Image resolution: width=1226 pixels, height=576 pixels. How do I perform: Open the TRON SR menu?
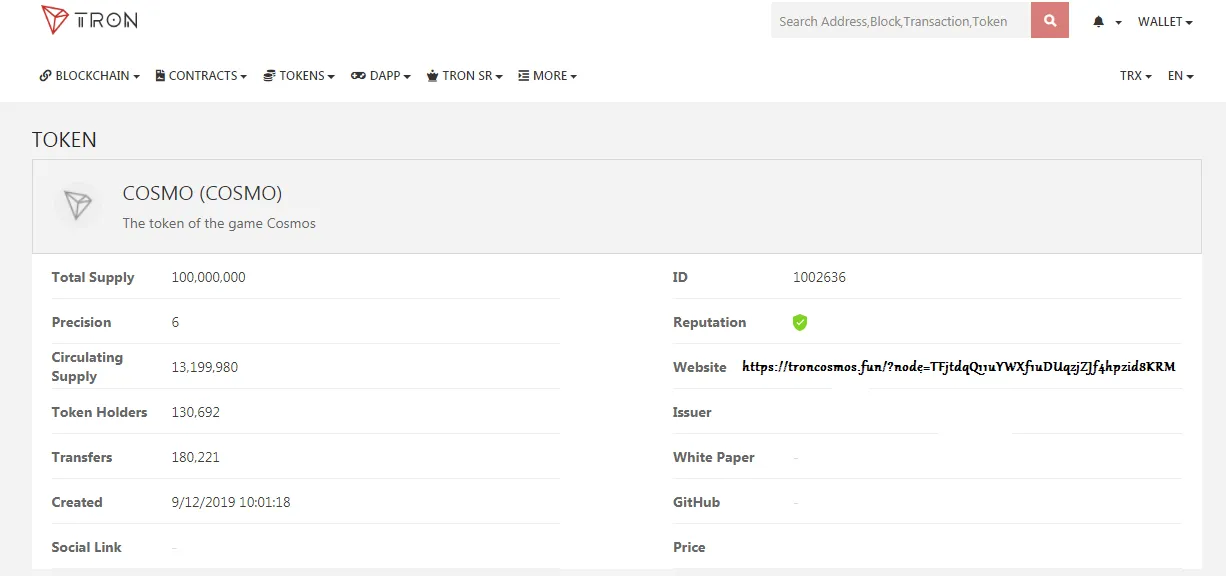tap(464, 76)
